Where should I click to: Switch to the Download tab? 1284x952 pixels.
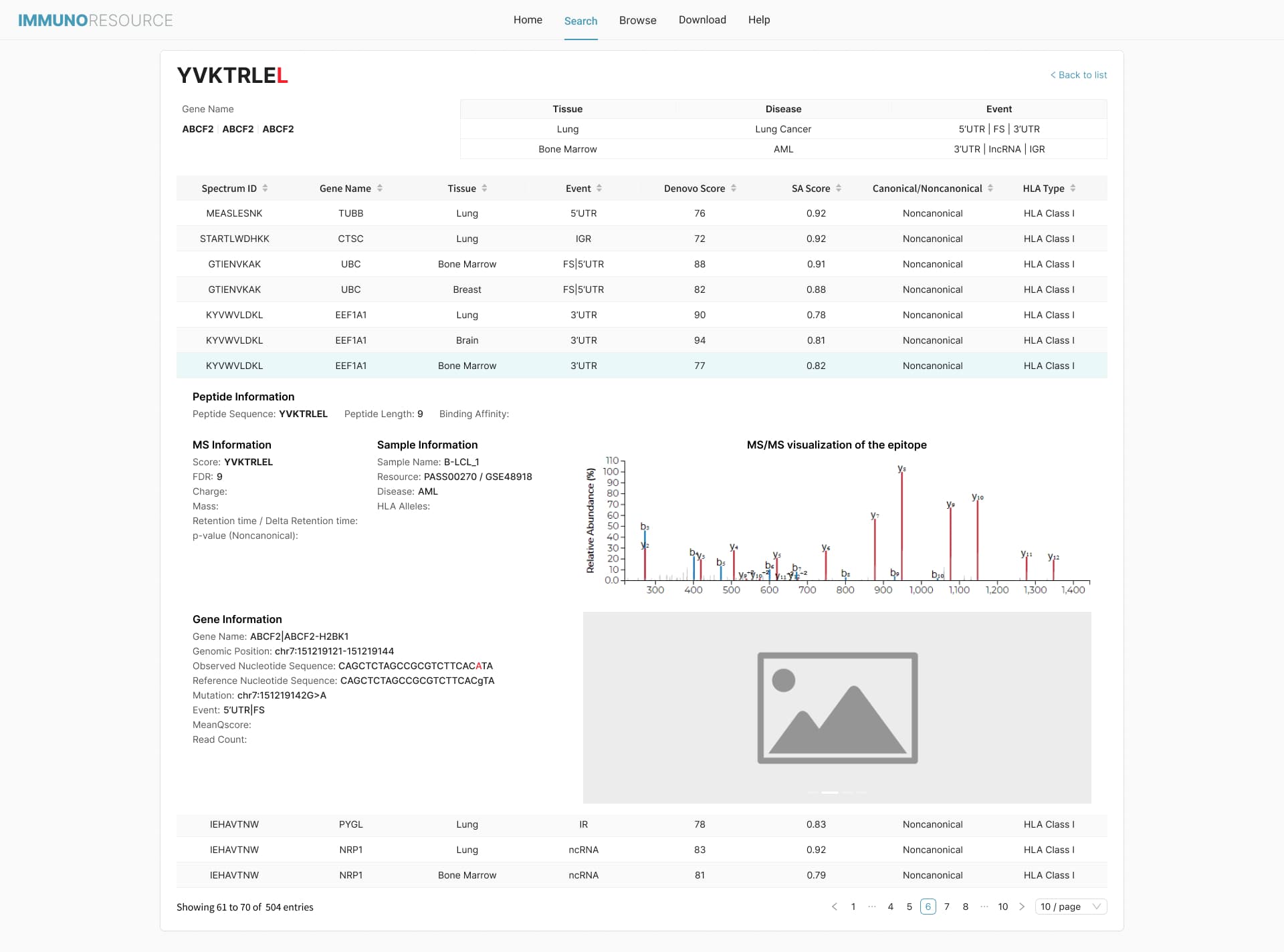pyautogui.click(x=702, y=20)
